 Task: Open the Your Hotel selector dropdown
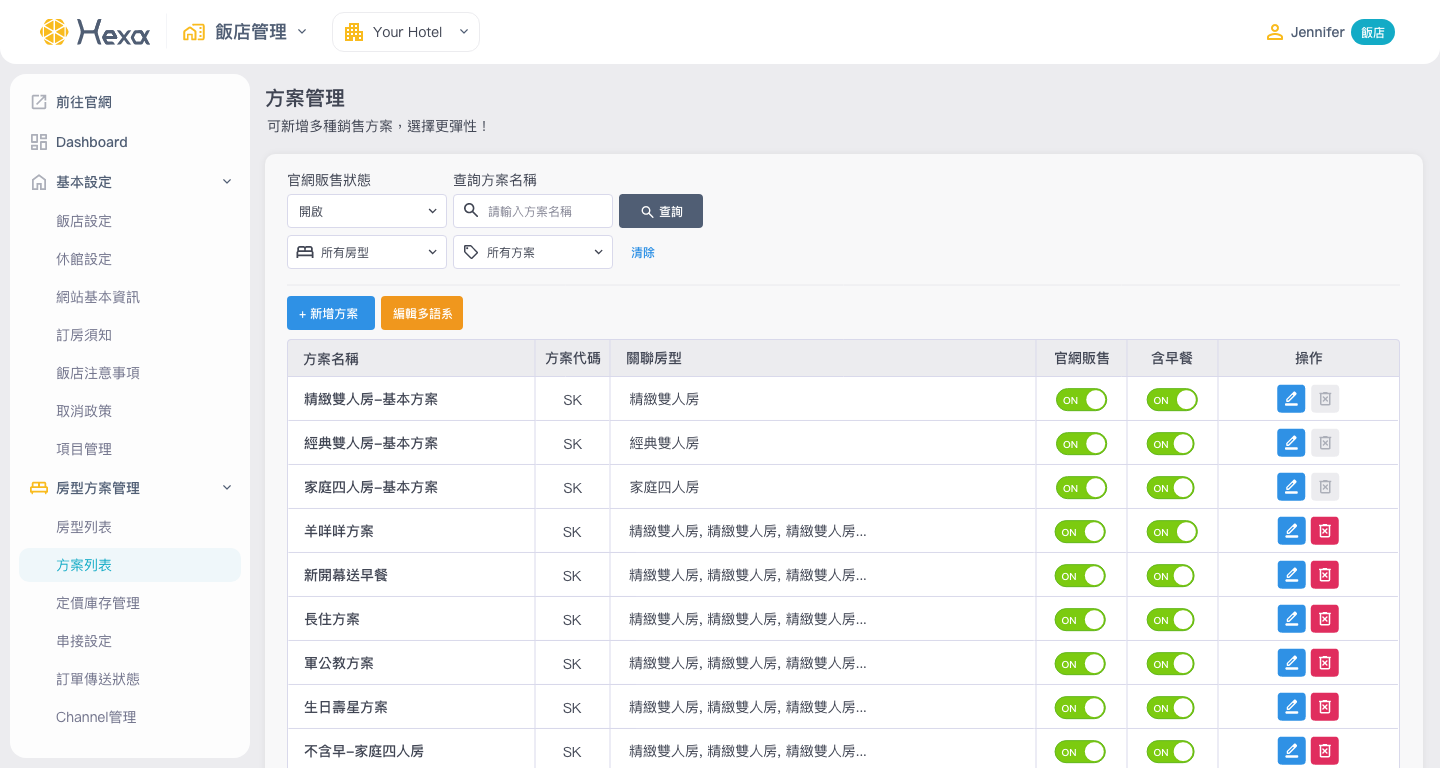(x=406, y=32)
